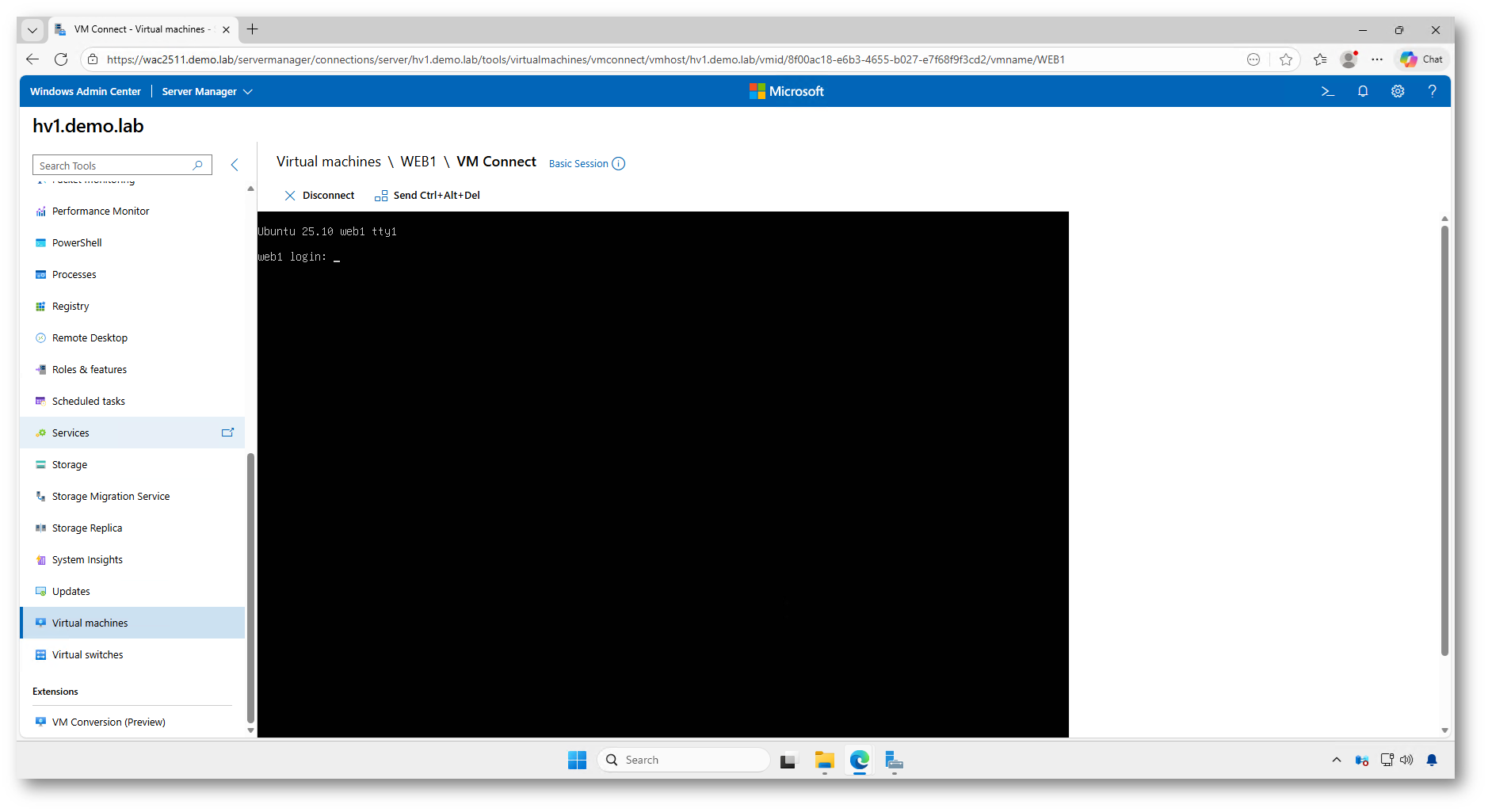Click into the Search Tools field
Image resolution: width=1488 pixels, height=812 pixels.
111,166
